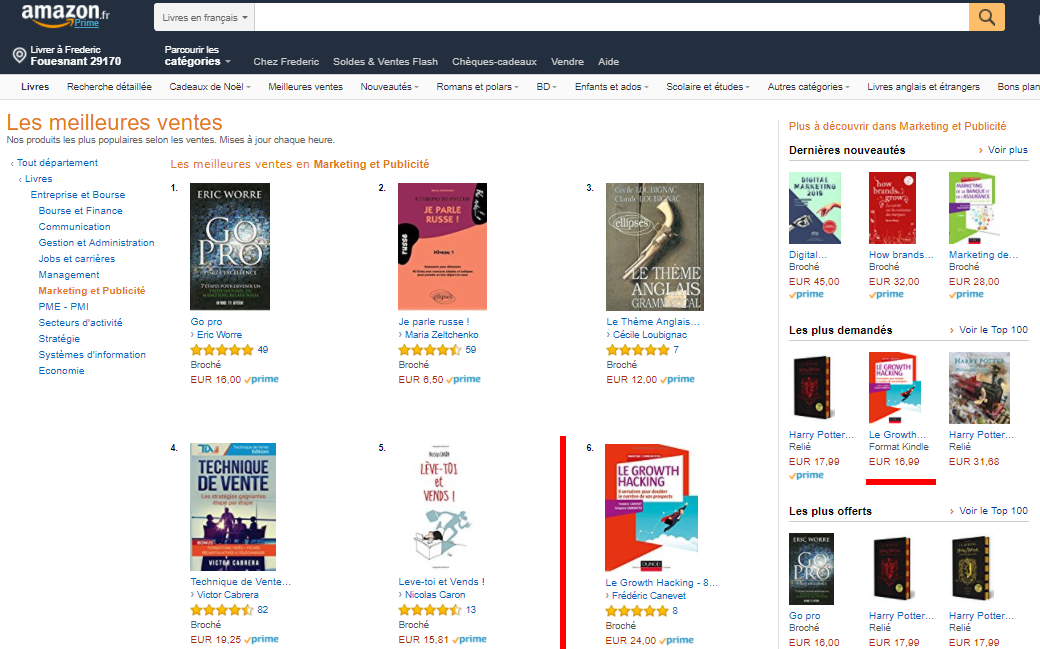Open the 'Le Growth Hacking' bestseller cover
This screenshot has height=649, width=1040.
[x=651, y=508]
